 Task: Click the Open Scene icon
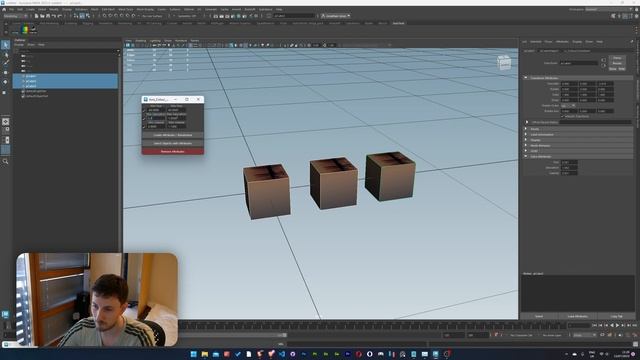42,16
